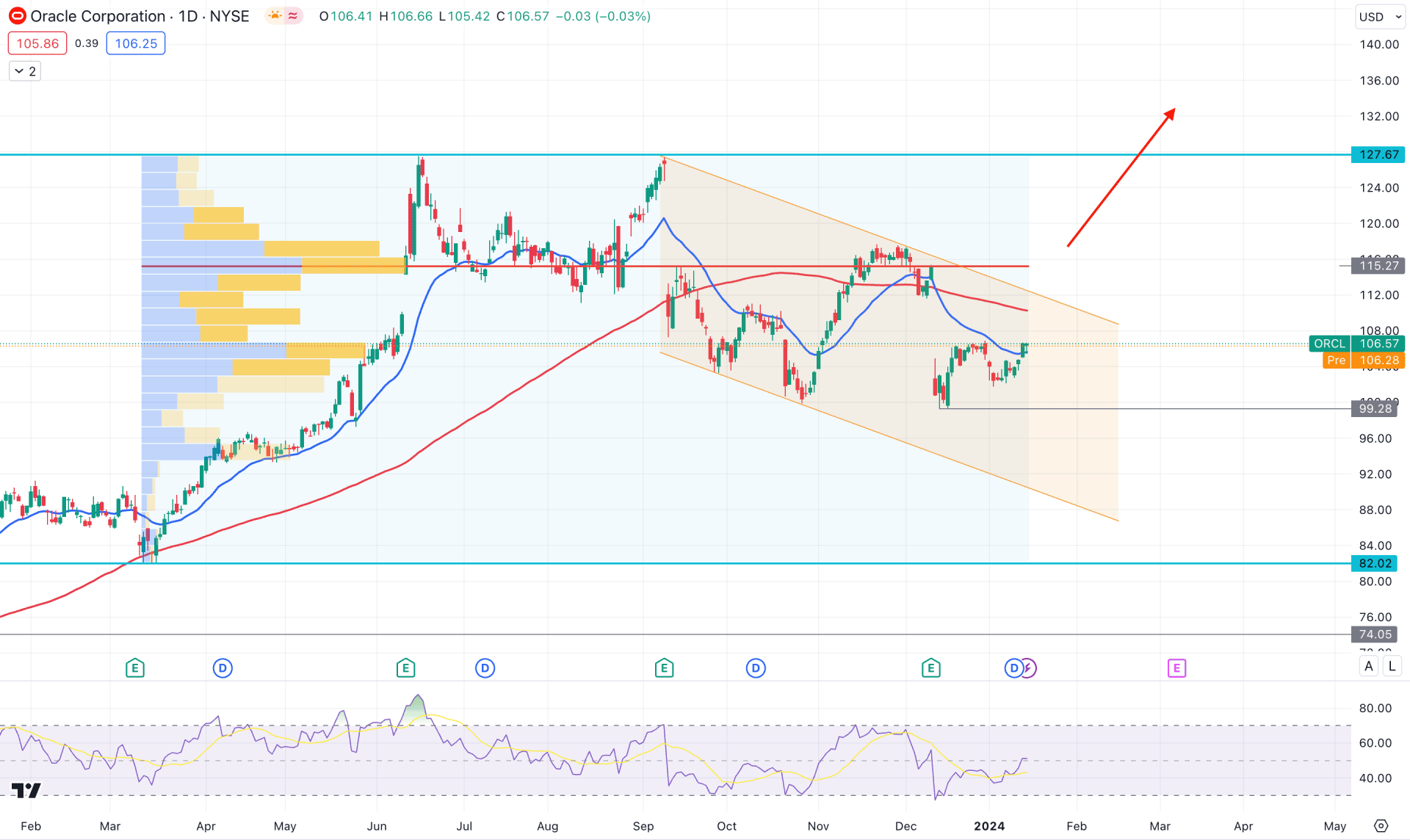Click the blue buy price 106.25 button
The image size is (1410, 840).
click(136, 43)
